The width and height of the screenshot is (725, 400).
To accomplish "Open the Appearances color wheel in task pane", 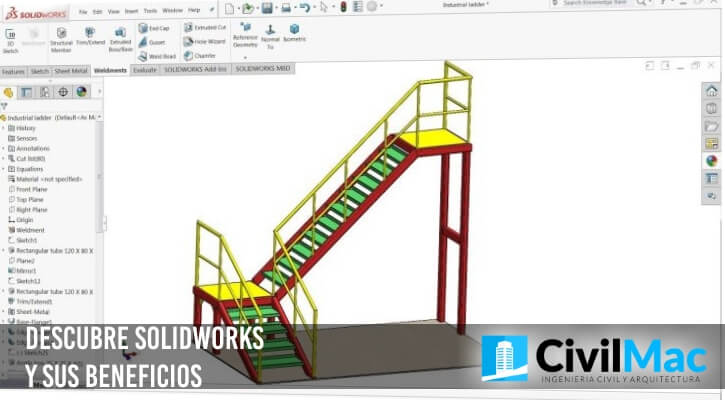I will pos(711,159).
